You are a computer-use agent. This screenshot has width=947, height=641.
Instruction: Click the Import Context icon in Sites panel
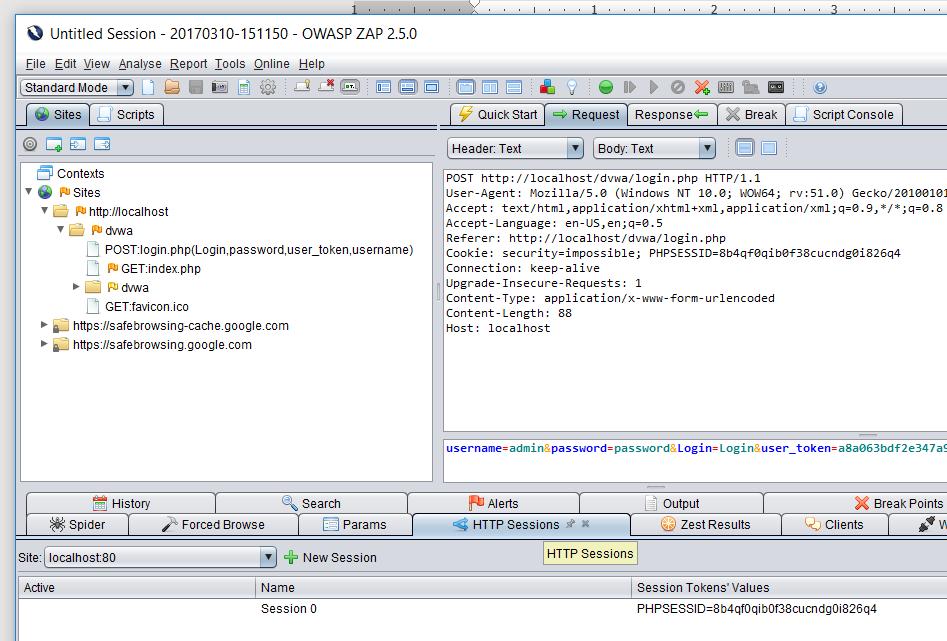[78, 144]
